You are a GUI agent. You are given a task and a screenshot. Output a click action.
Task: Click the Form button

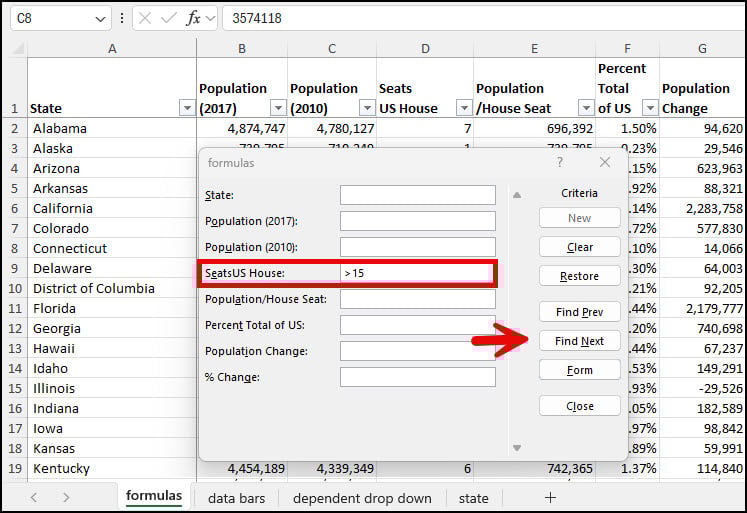580,370
